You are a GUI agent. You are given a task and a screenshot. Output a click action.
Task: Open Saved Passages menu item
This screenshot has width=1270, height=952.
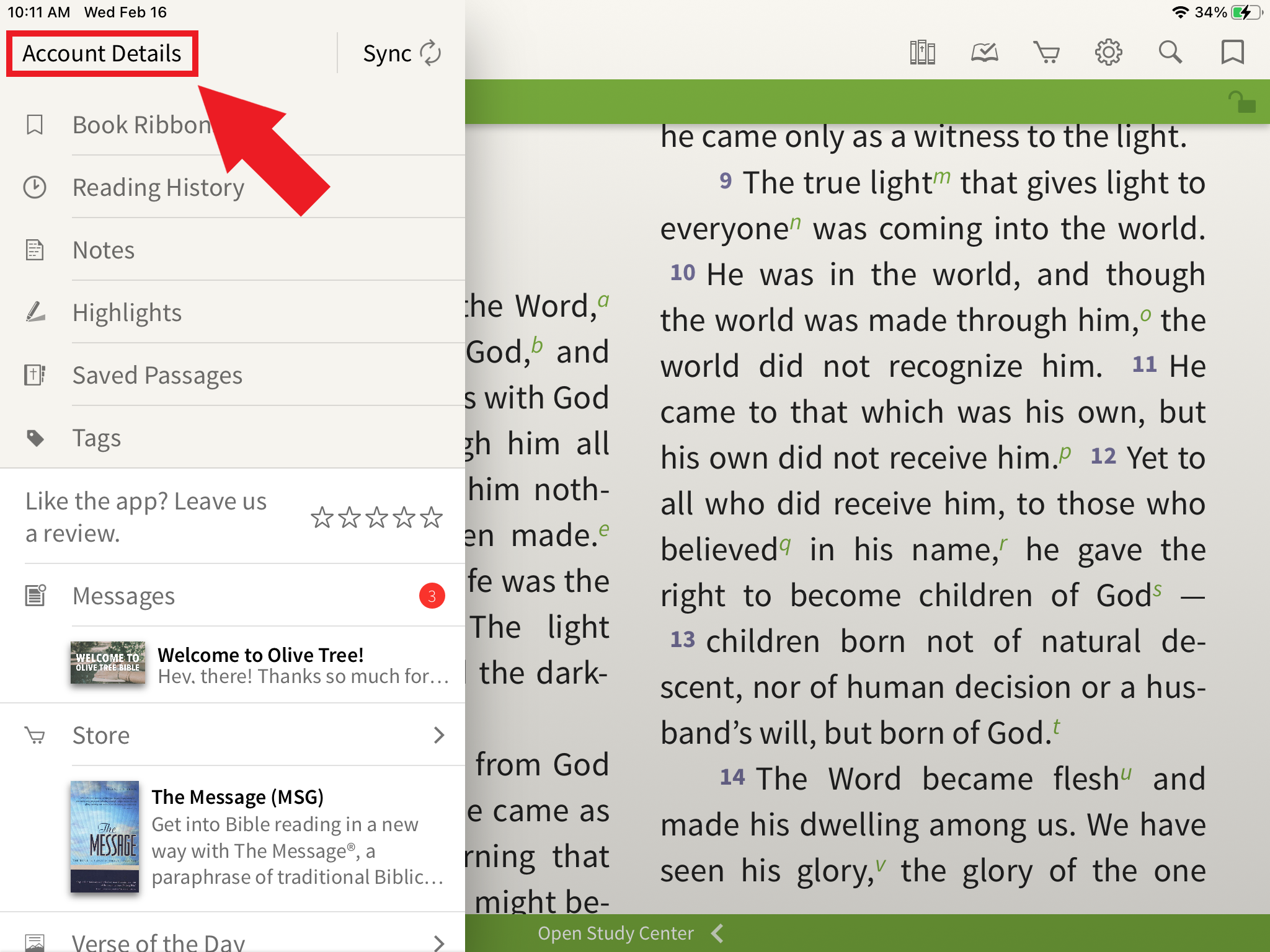tap(233, 375)
